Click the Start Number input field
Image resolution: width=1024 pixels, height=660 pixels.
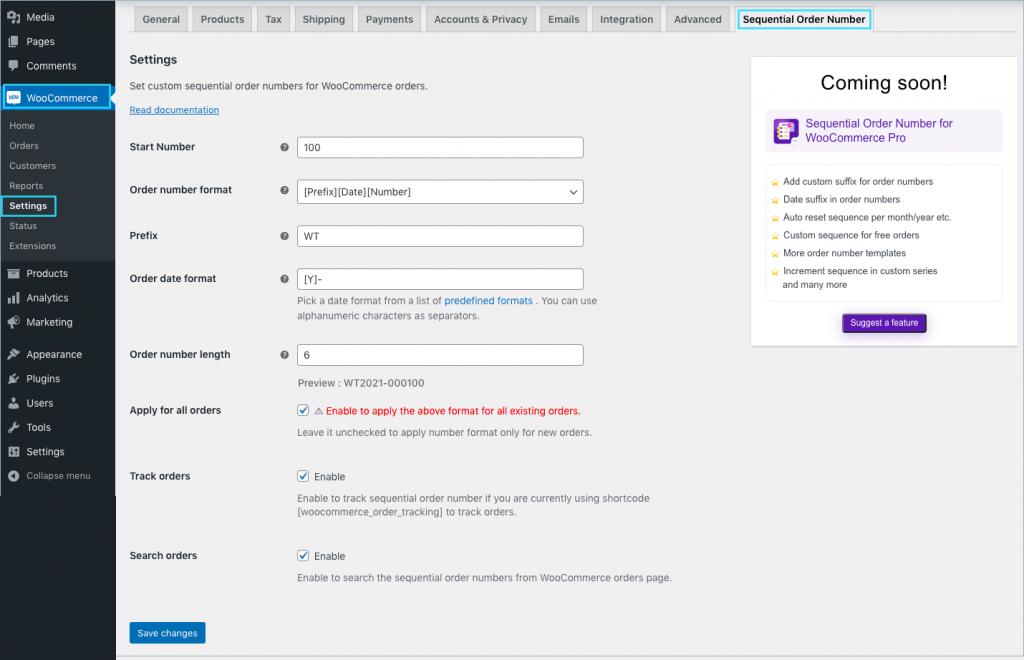(440, 148)
